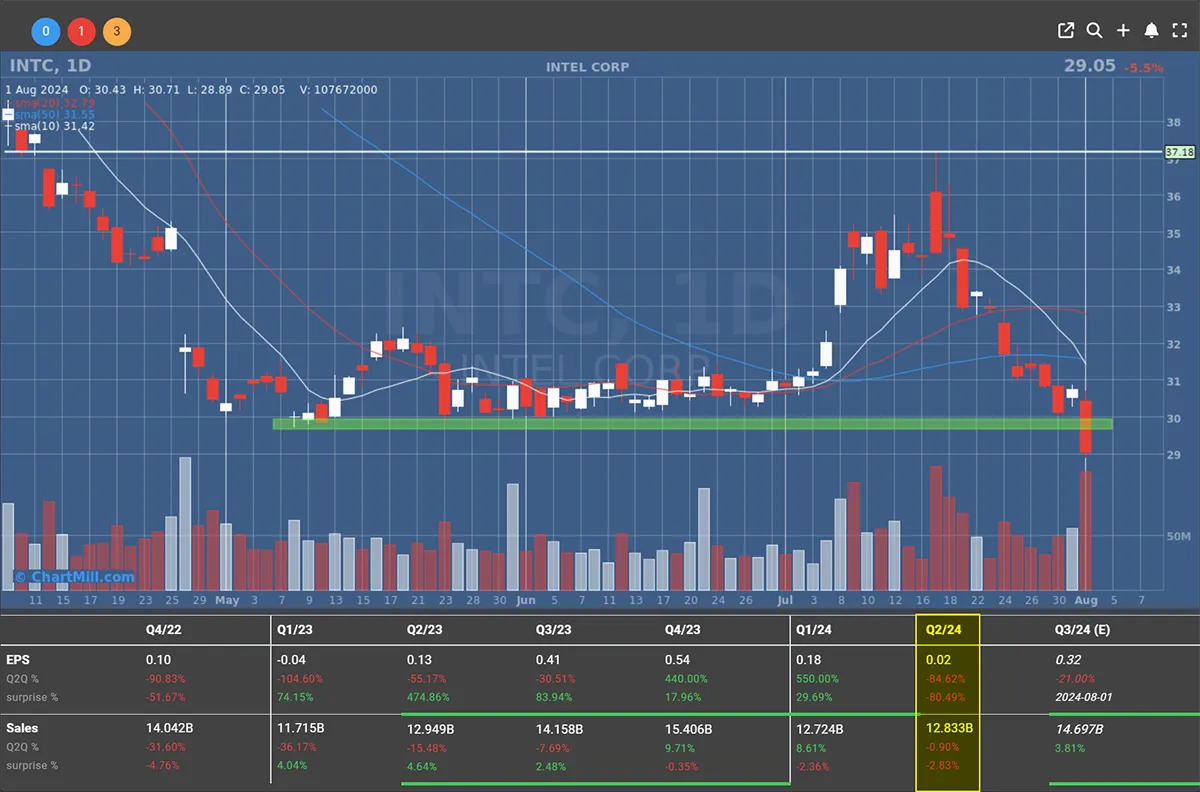Click the Sales surprise -2.83% cell

tap(945, 764)
